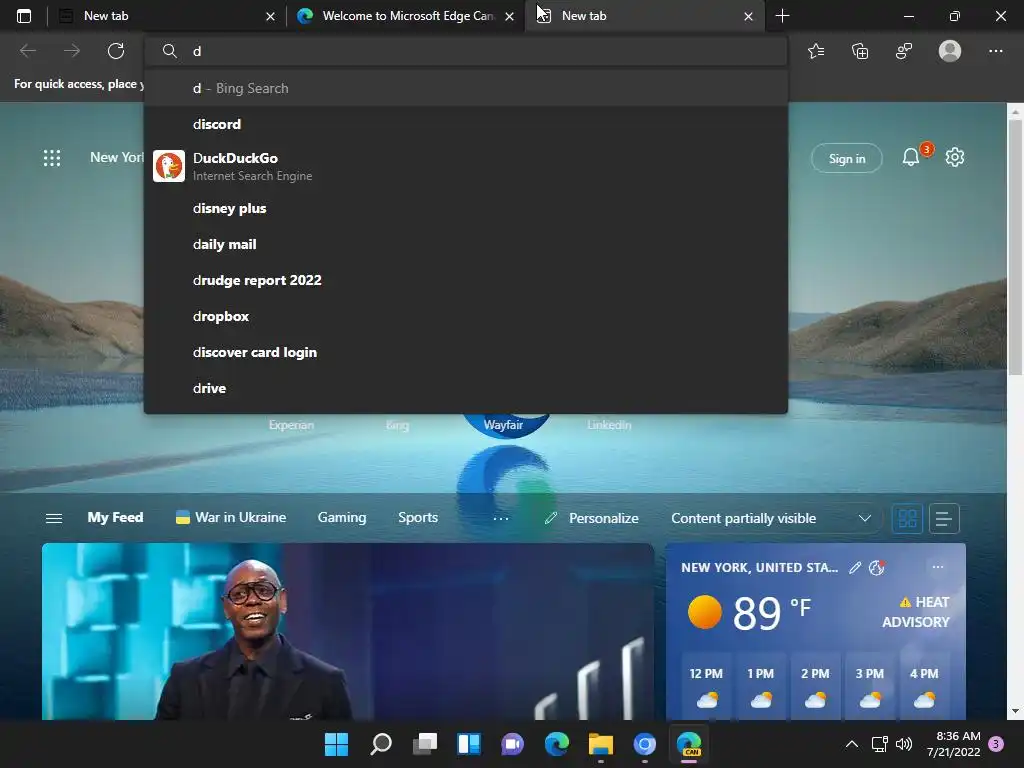The height and width of the screenshot is (768, 1024).
Task: Open the taskbar clock showing 8:36 AM
Action: pos(953,744)
